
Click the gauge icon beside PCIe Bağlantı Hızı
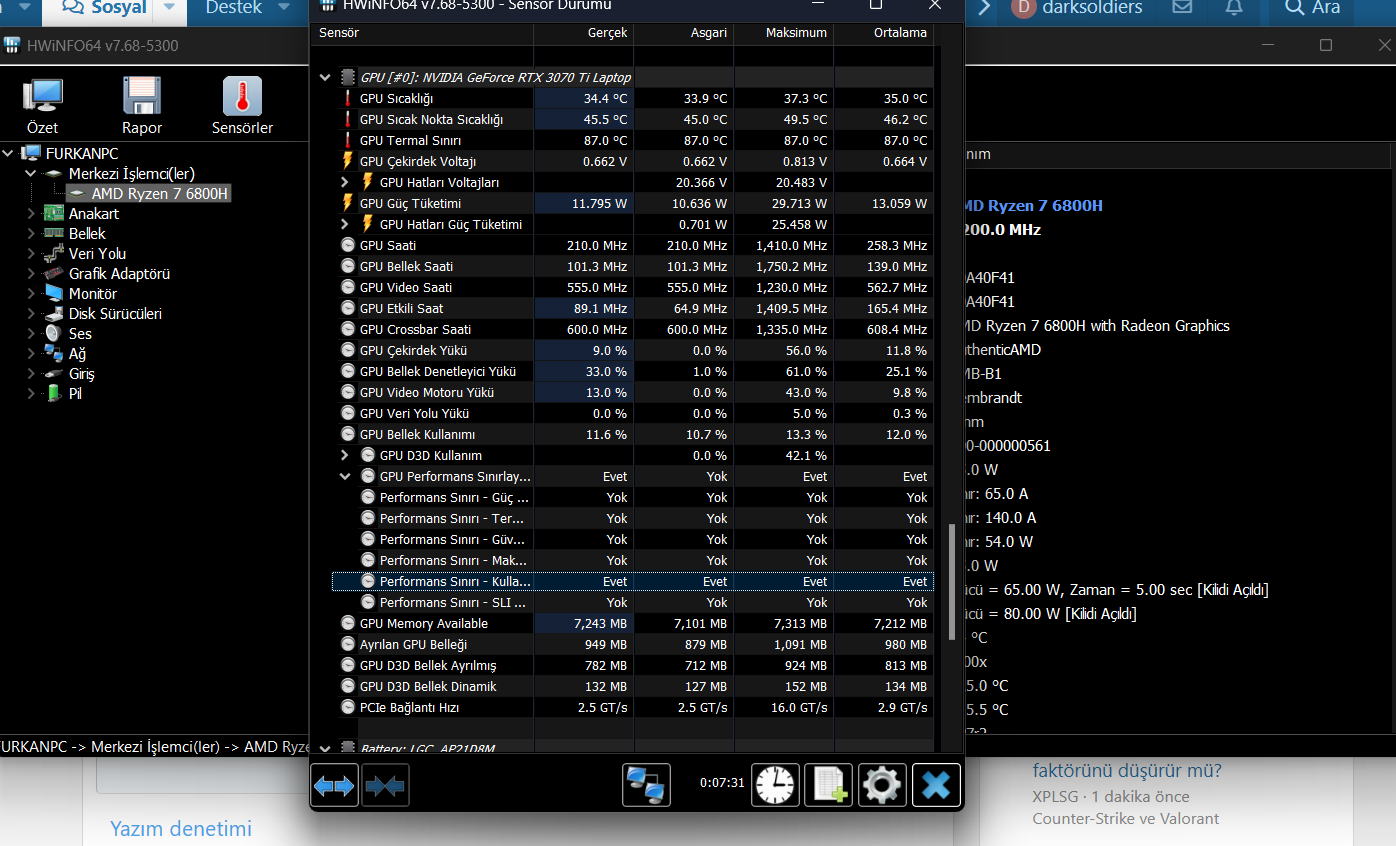click(x=348, y=707)
